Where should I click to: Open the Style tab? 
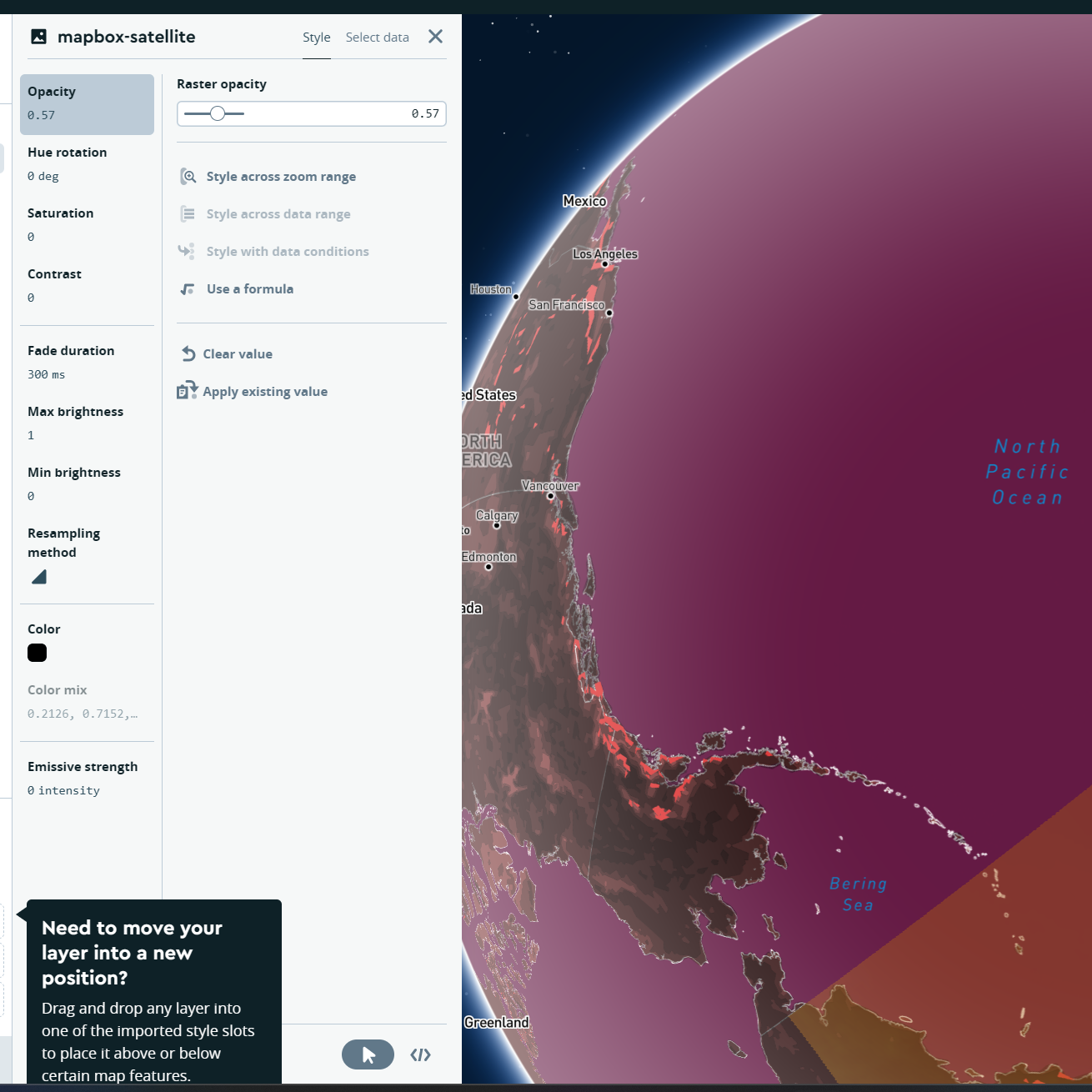pyautogui.click(x=316, y=37)
